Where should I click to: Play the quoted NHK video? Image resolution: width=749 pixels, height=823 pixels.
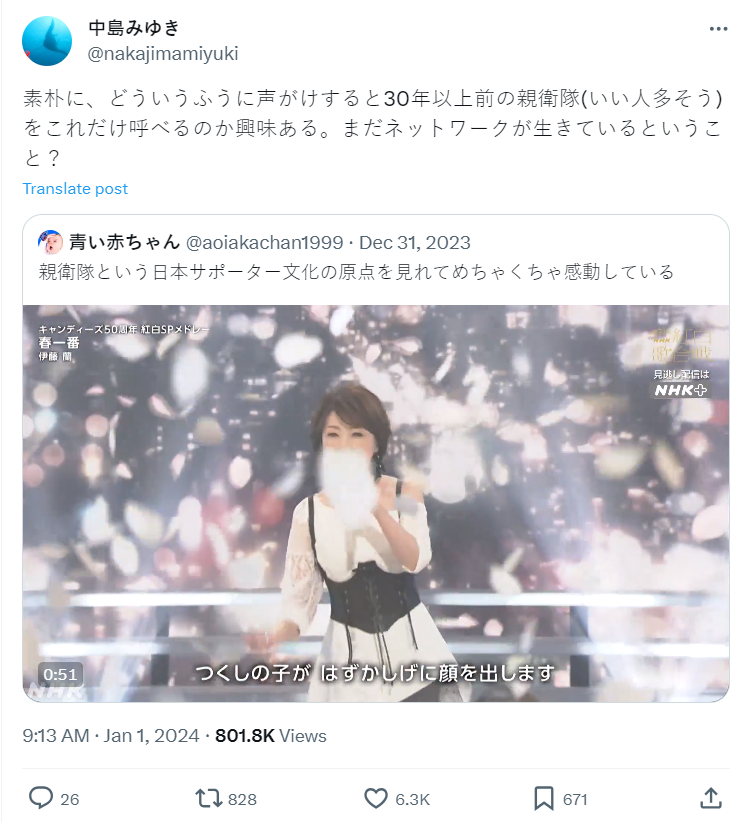click(x=376, y=503)
